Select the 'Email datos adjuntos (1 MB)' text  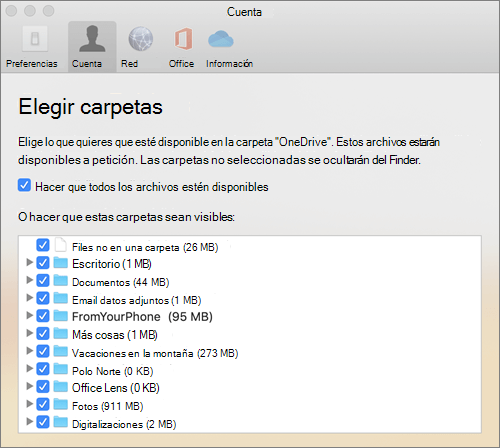tap(137, 300)
